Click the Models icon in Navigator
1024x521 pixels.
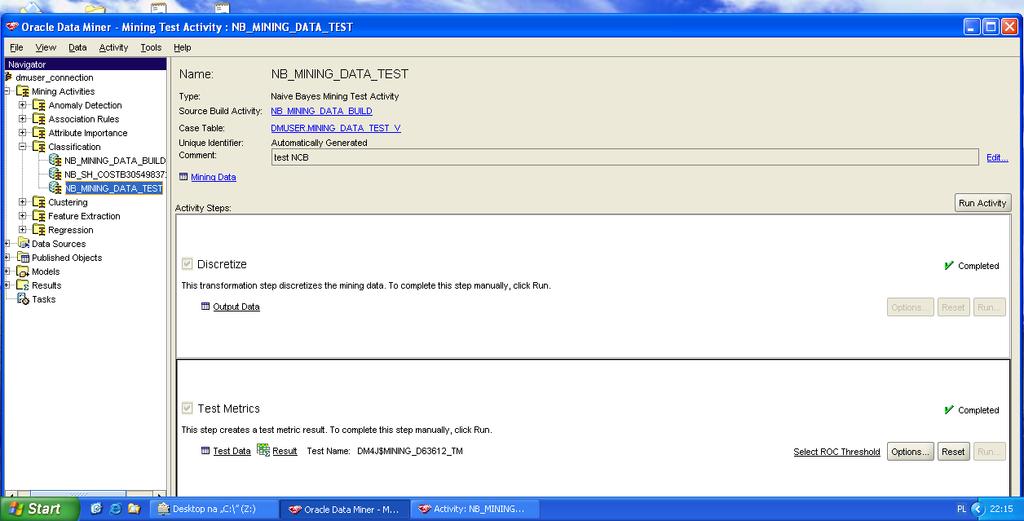(23, 272)
